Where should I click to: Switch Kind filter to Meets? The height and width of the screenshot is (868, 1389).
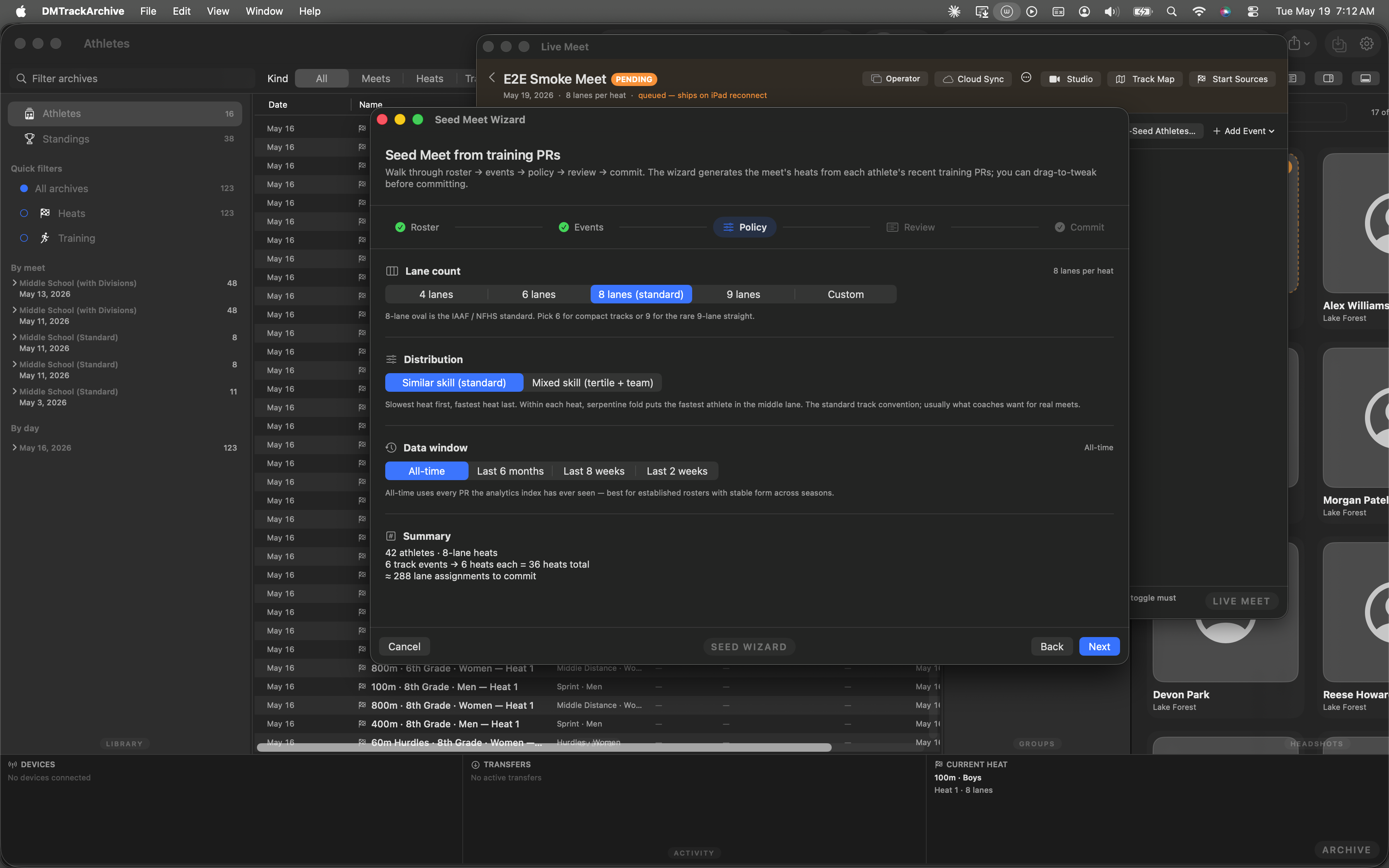coord(376,79)
